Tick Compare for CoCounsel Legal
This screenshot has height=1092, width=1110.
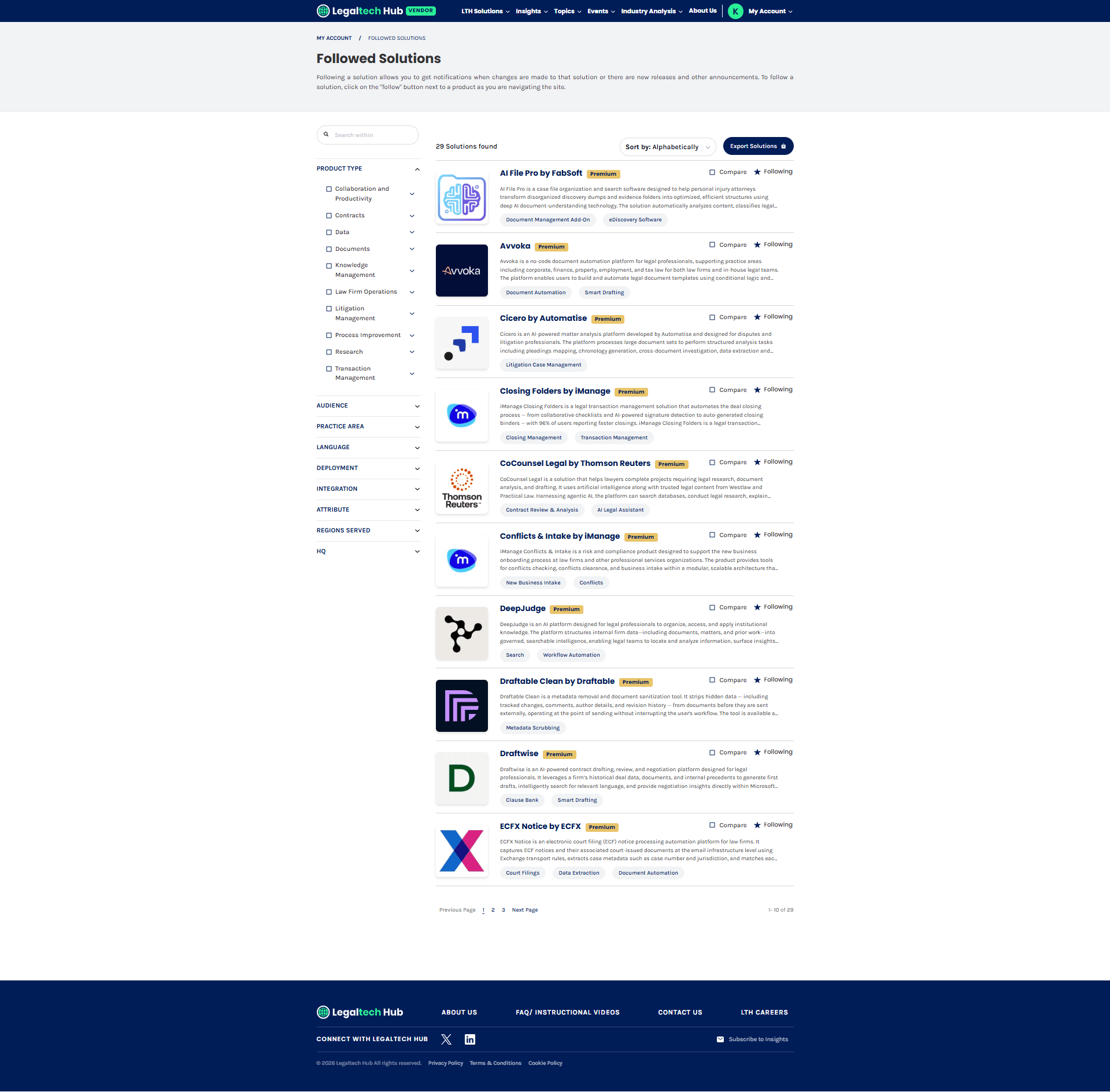click(x=712, y=462)
